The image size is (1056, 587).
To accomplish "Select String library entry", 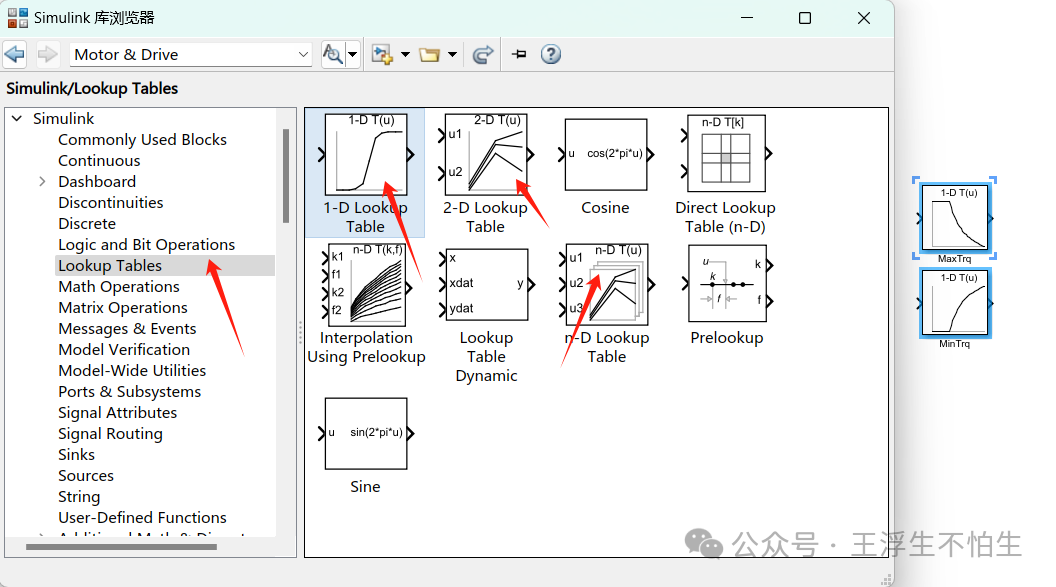I will click(79, 497).
